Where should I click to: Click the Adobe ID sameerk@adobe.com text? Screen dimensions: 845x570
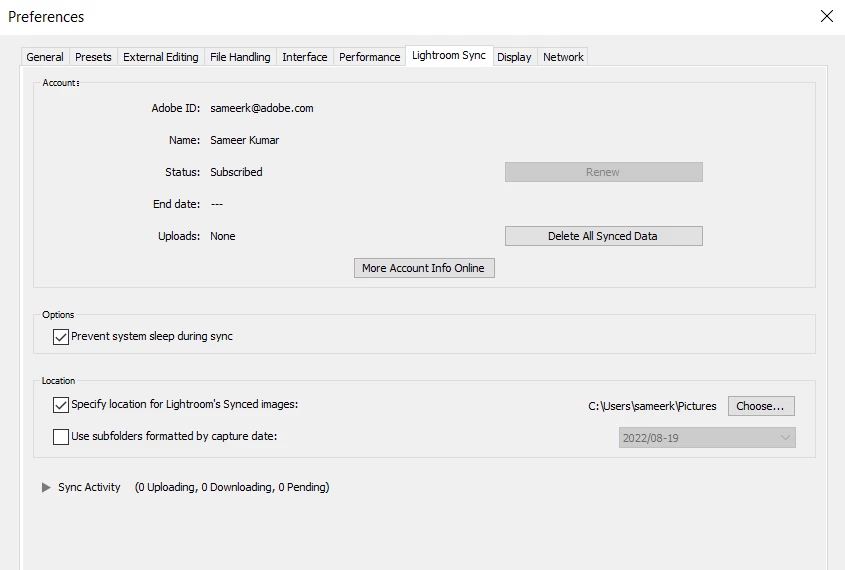click(261, 108)
